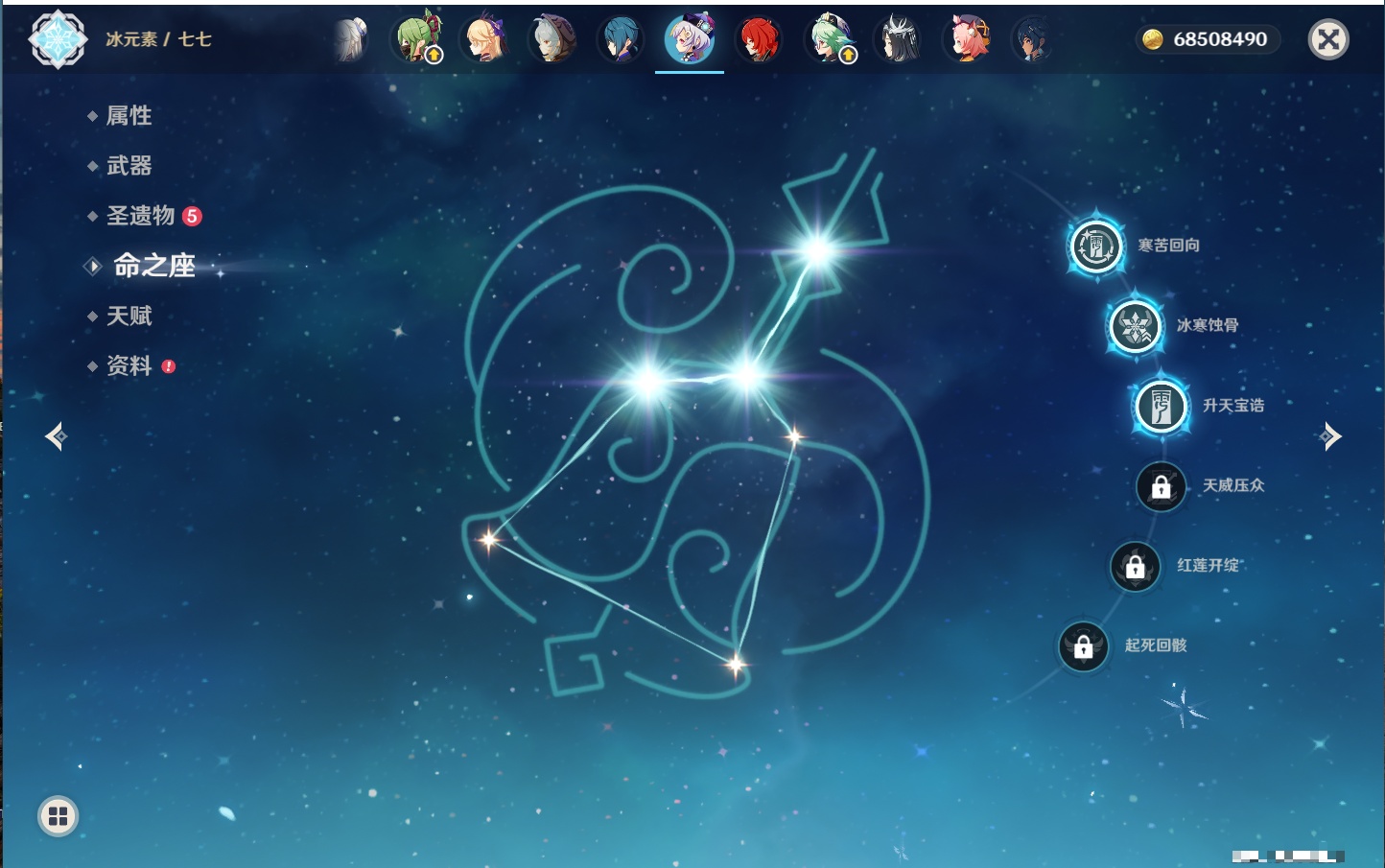The image size is (1385, 868).
Task: Open the 资料 profile menu
Action: point(129,365)
